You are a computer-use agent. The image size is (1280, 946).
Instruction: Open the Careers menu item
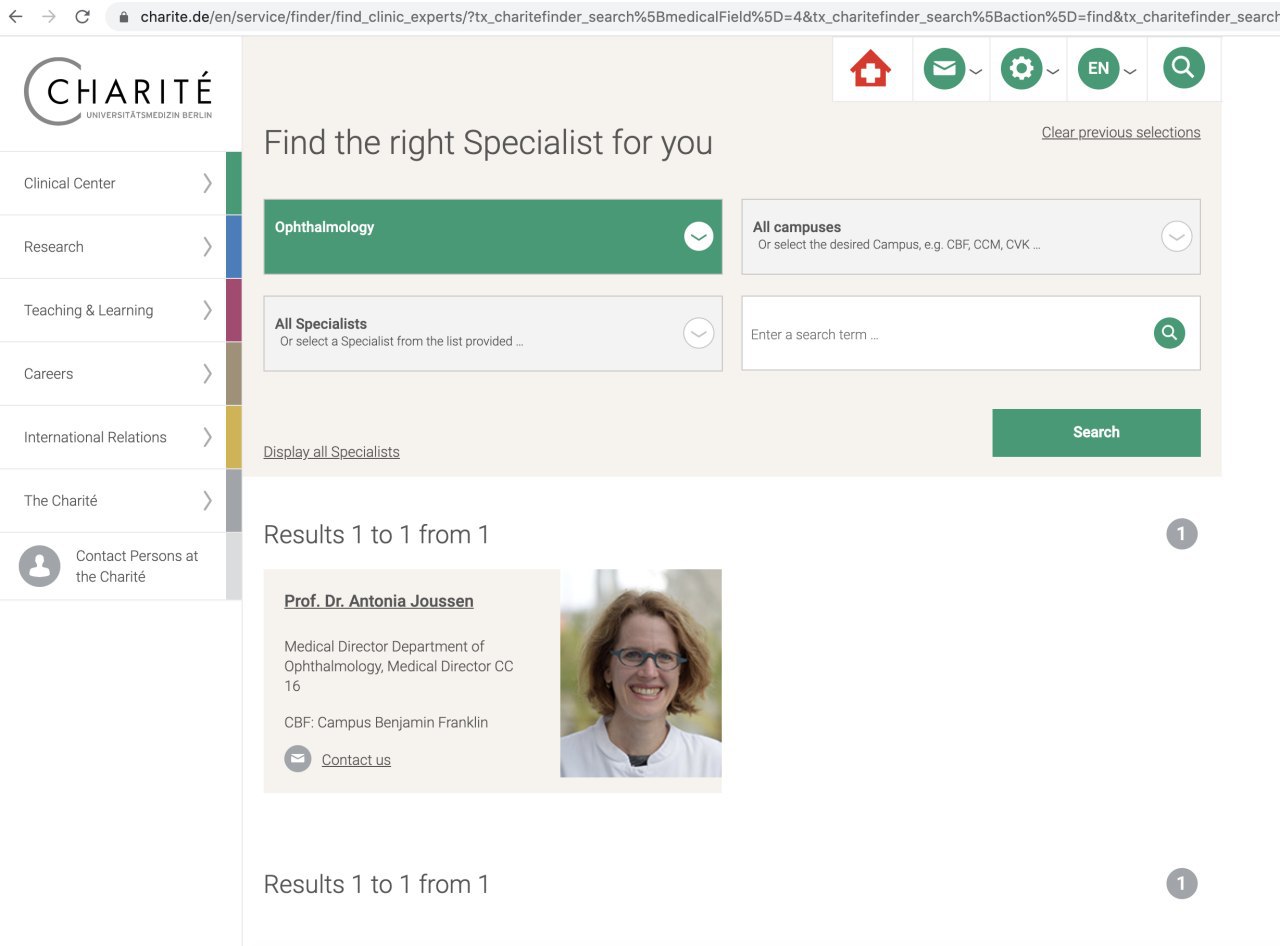click(x=120, y=374)
